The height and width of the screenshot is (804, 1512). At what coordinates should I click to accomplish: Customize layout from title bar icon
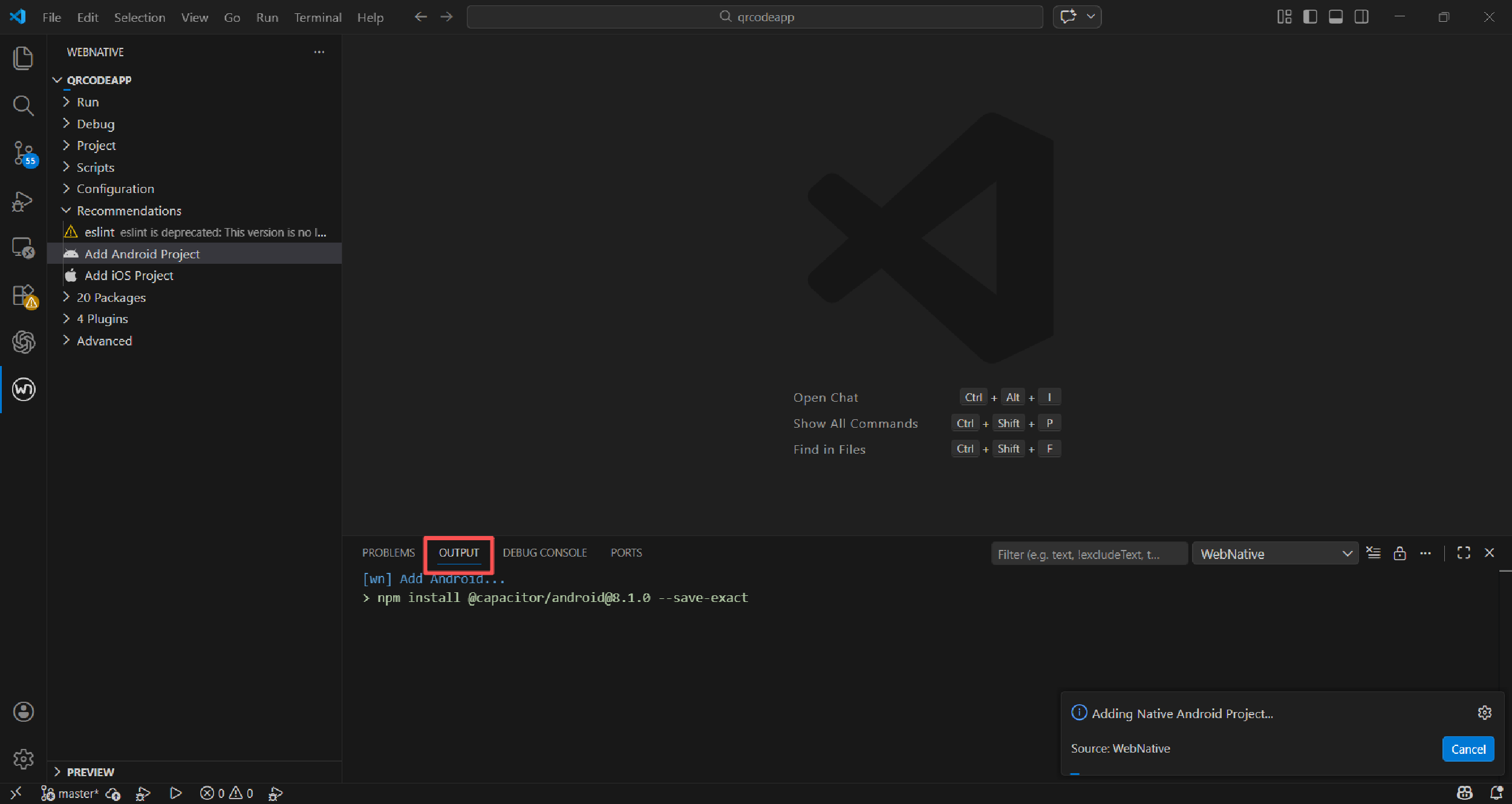point(1284,17)
